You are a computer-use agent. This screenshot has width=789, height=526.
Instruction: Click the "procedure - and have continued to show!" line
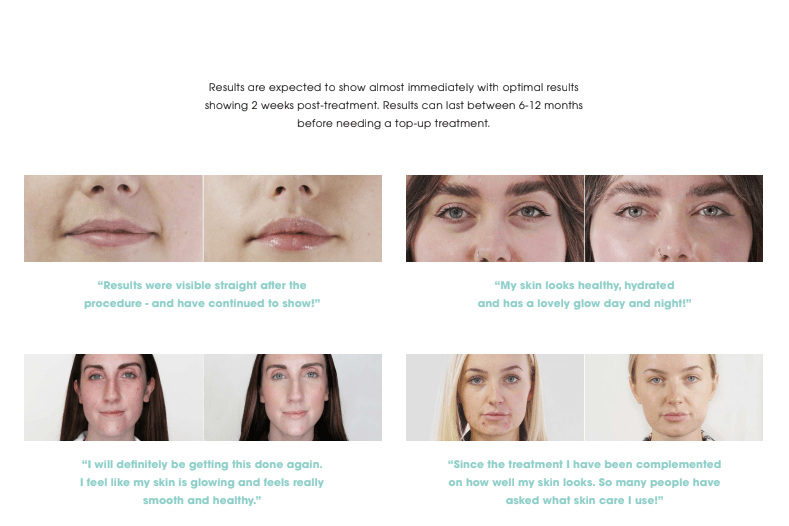pos(202,304)
